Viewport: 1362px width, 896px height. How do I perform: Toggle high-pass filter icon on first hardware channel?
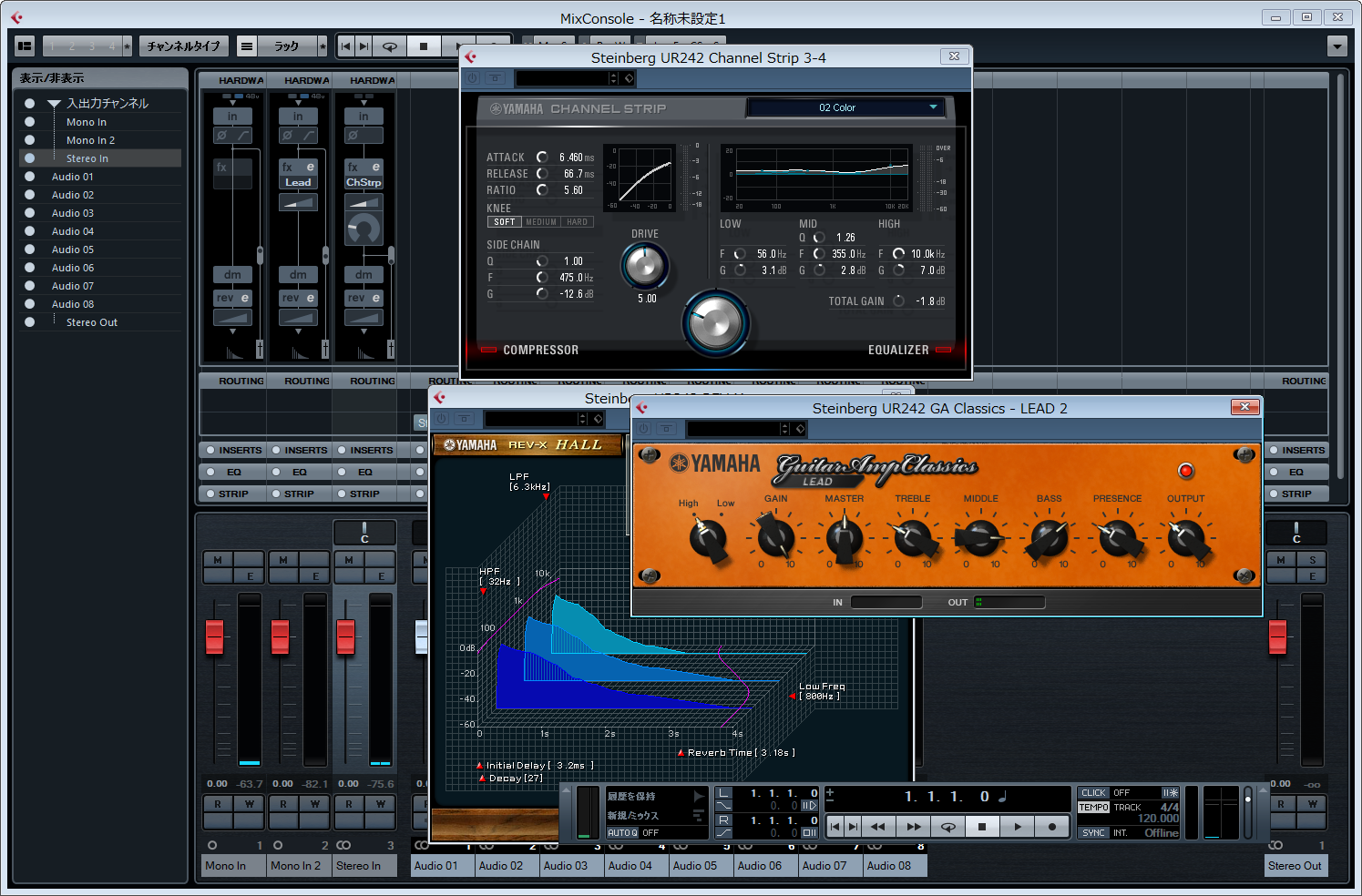243,136
